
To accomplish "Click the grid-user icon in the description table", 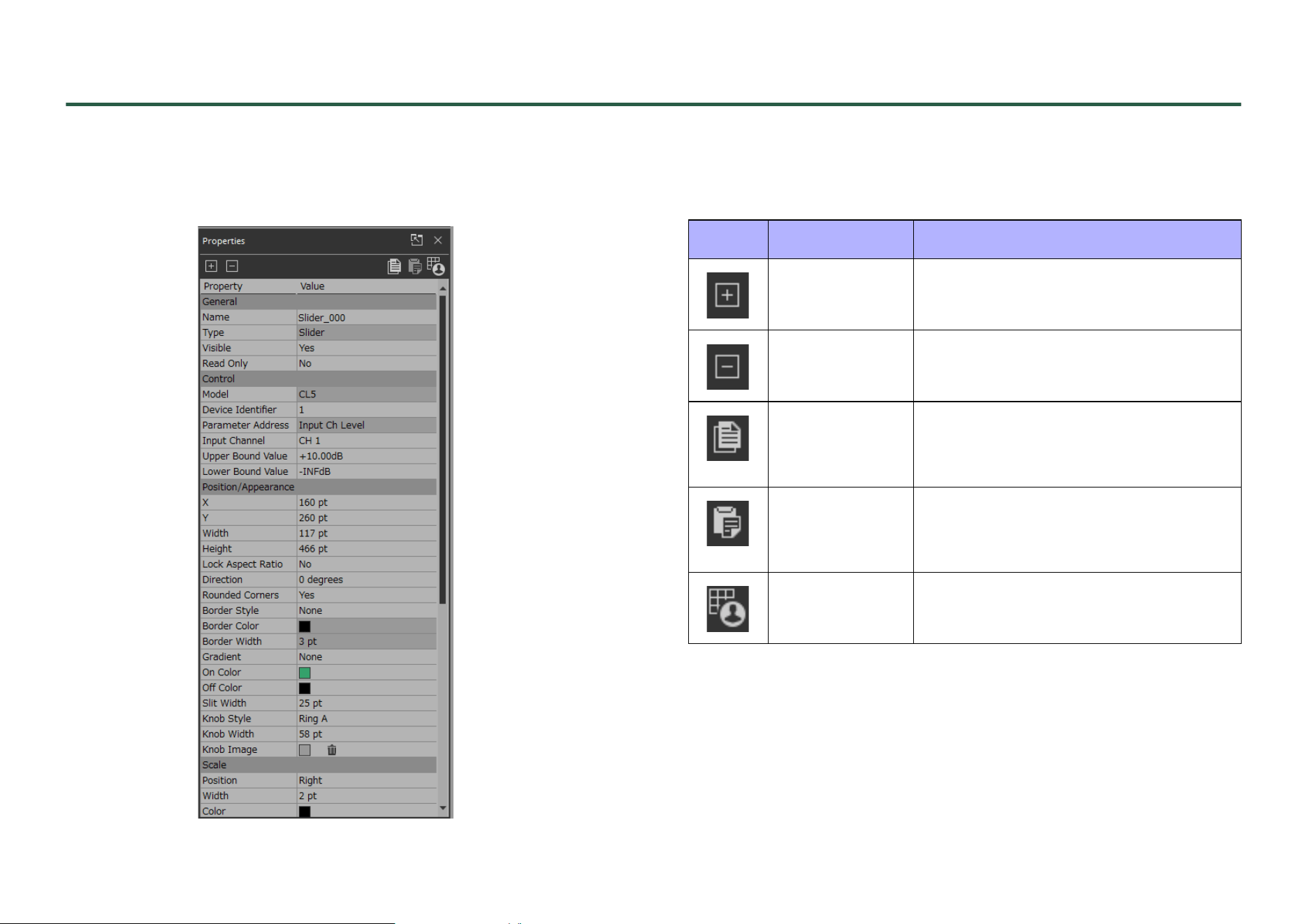I will (727, 609).
